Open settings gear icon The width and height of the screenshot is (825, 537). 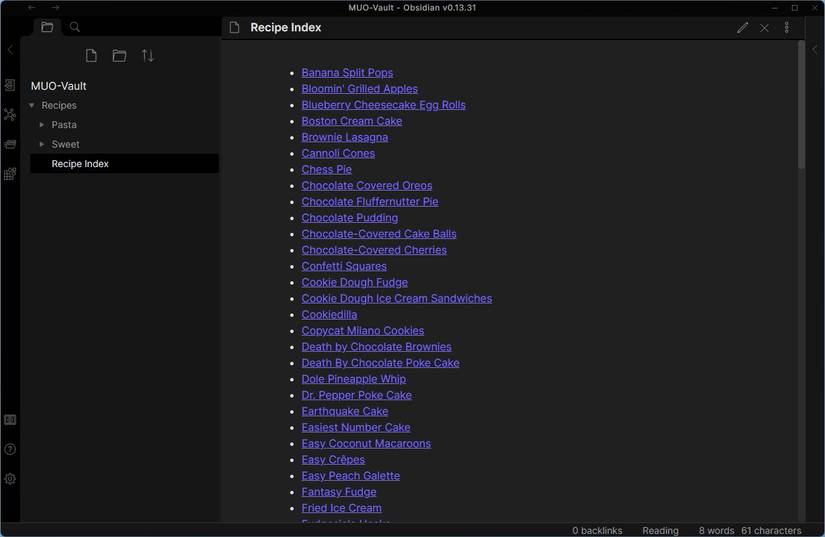10,479
